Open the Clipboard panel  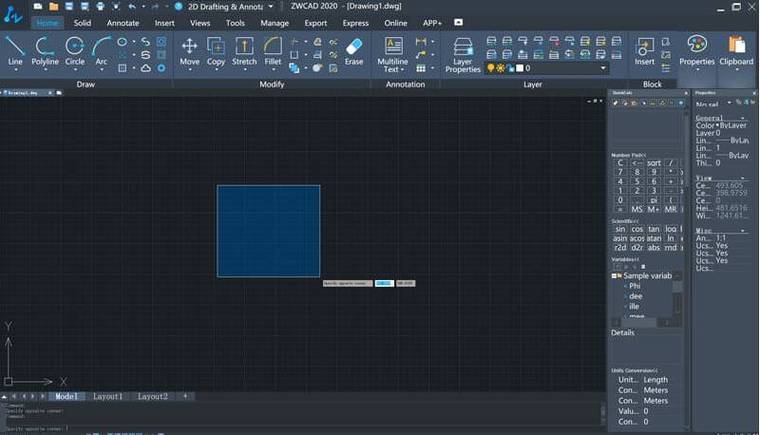point(736,50)
